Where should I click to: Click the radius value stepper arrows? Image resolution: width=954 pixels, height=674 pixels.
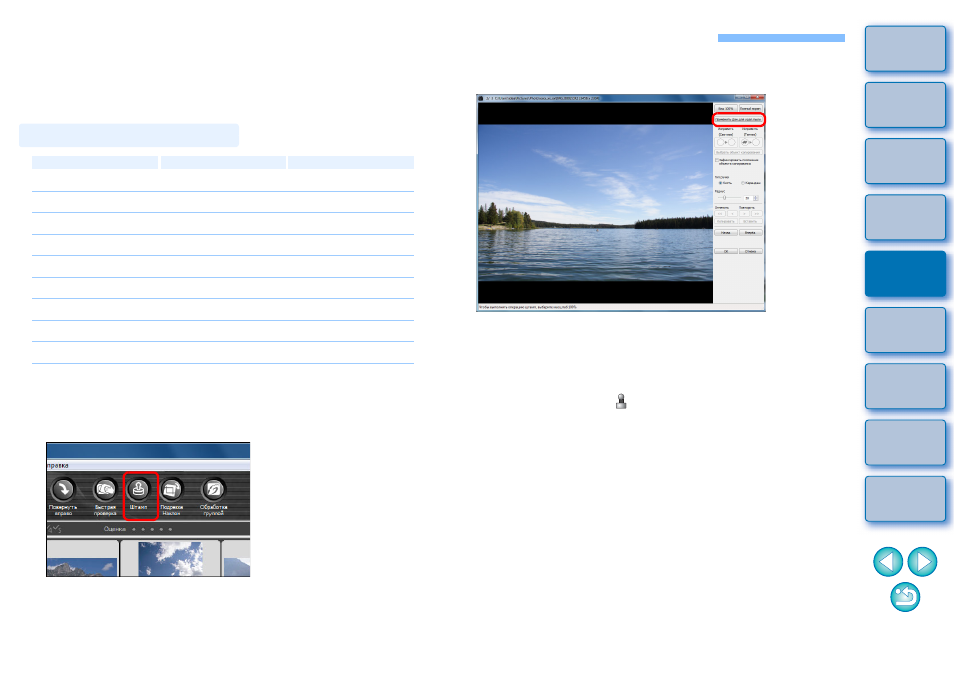coord(756,198)
